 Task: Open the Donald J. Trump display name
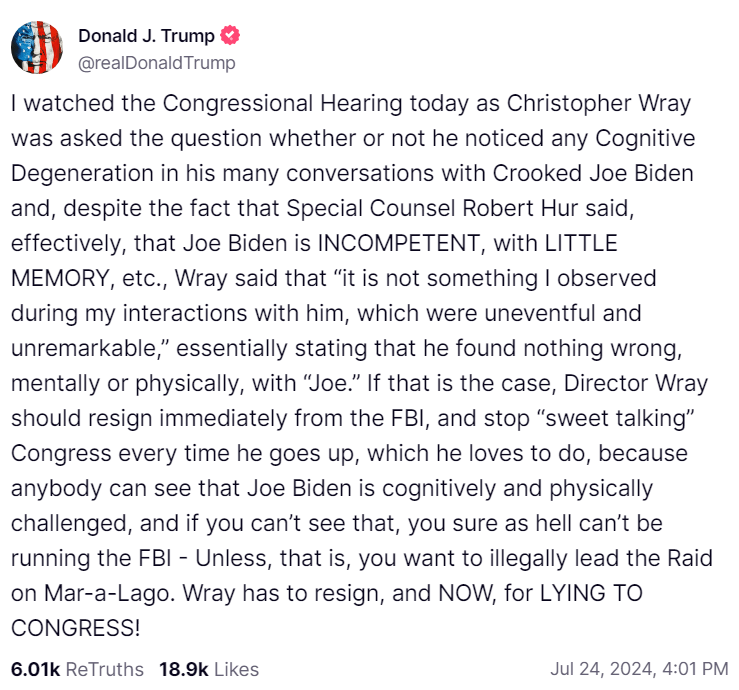tap(146, 36)
